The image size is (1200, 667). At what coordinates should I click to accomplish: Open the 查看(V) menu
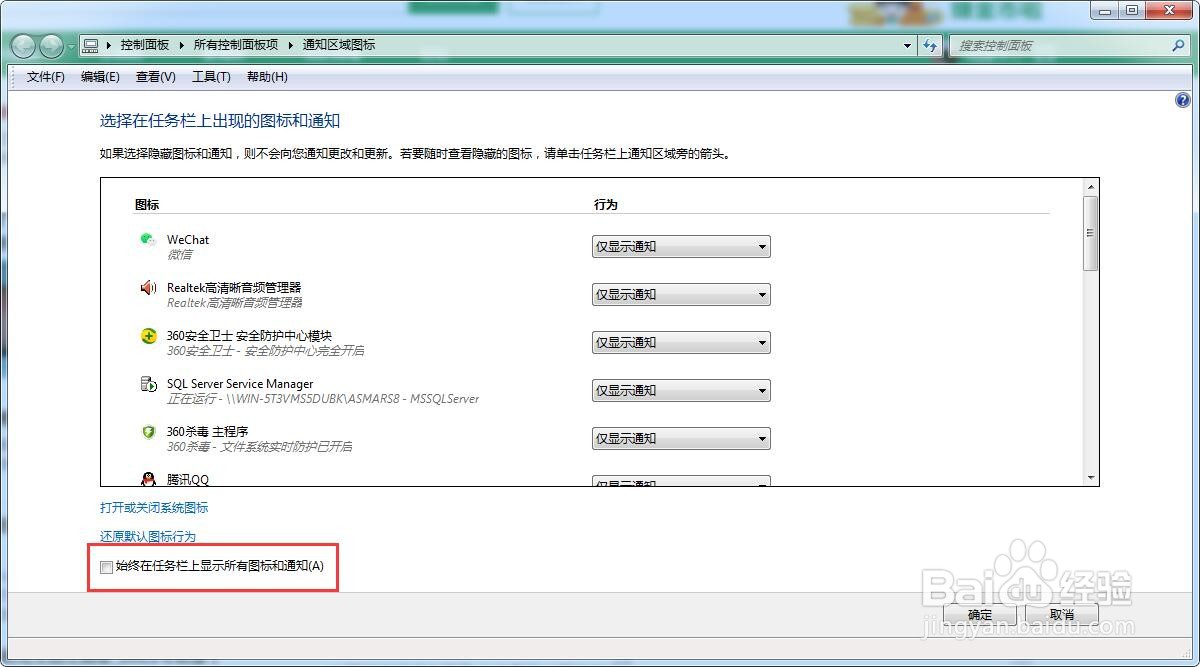pos(156,77)
